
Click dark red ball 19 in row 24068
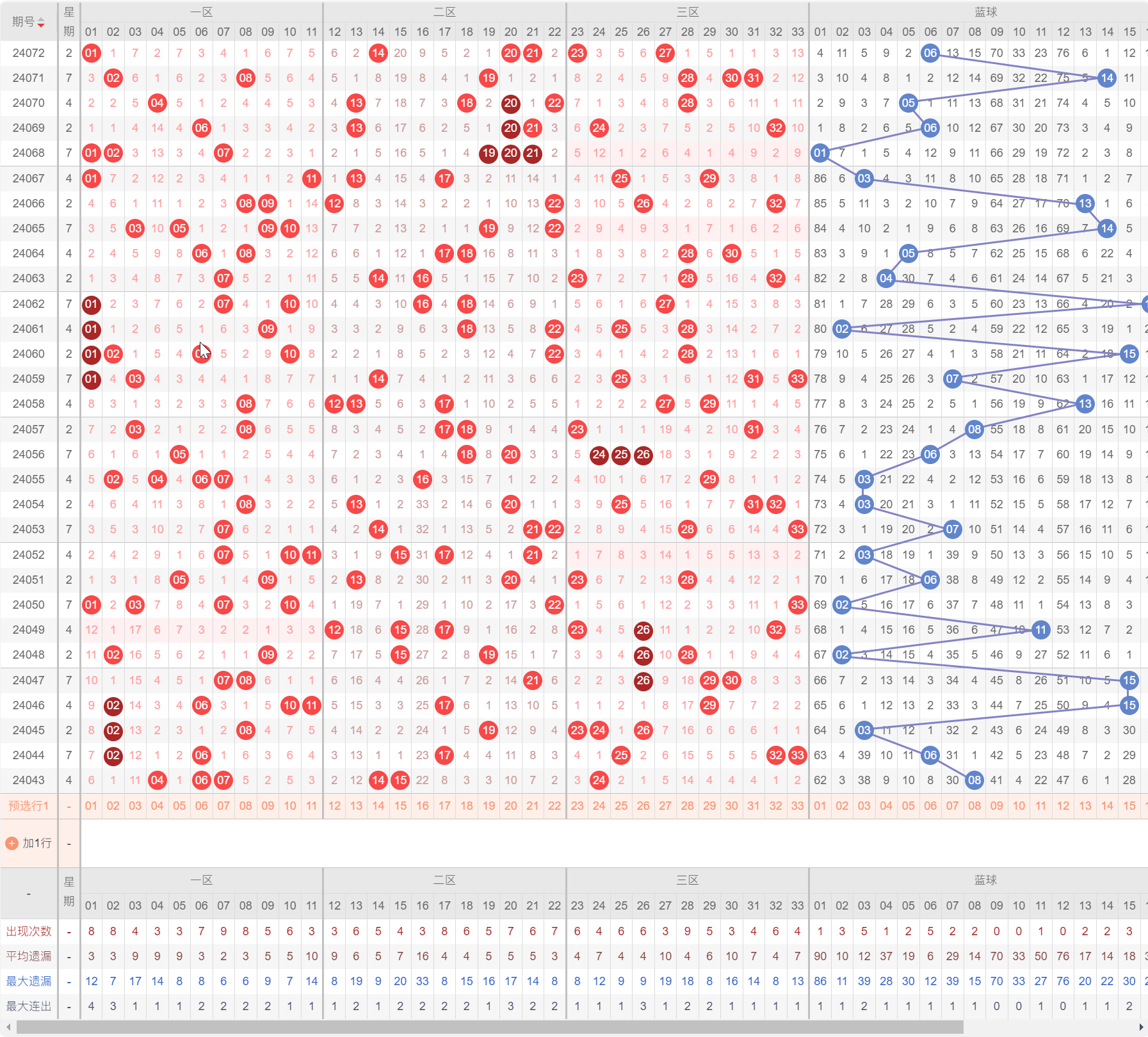(x=489, y=153)
